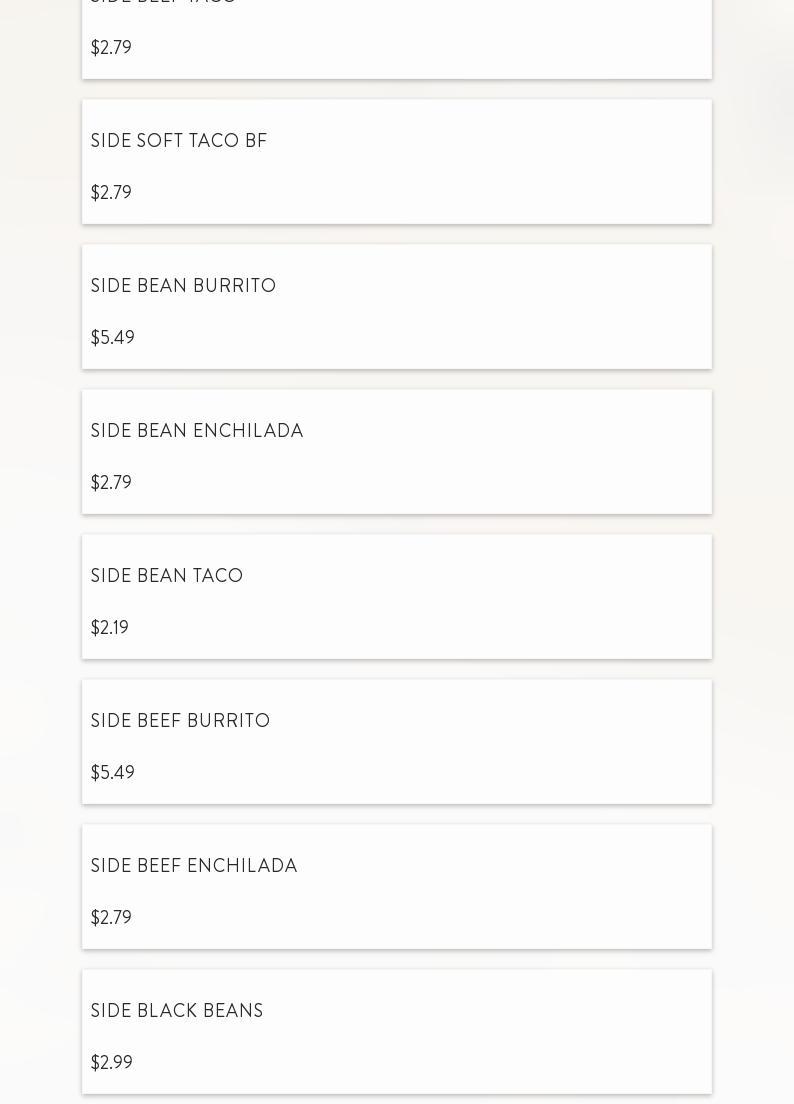Screen dimensions: 794x1104
Task: Click the Side Beef Burrito $5.49 price
Action: click(112, 773)
